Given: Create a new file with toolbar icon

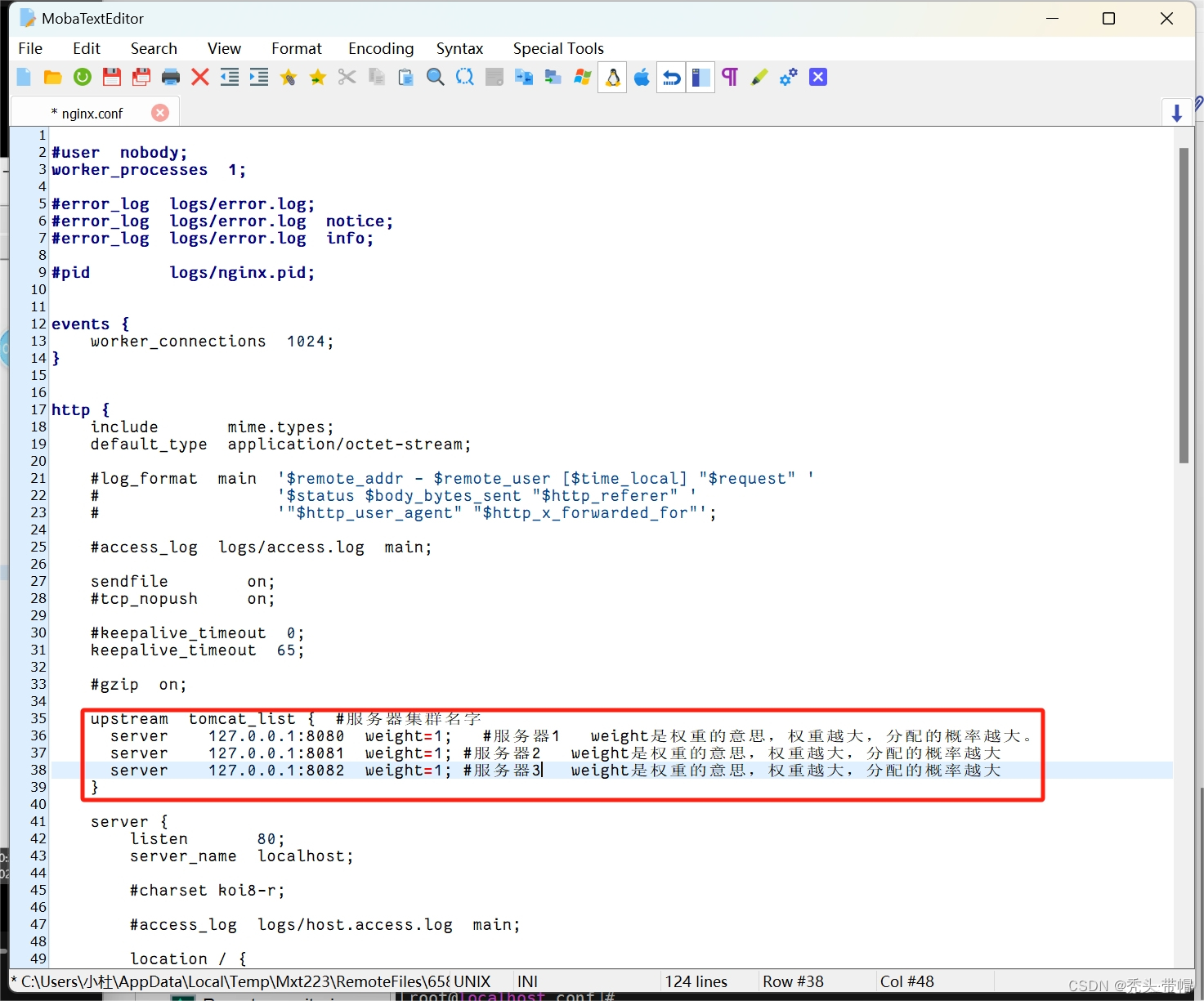Looking at the screenshot, I should (x=24, y=78).
